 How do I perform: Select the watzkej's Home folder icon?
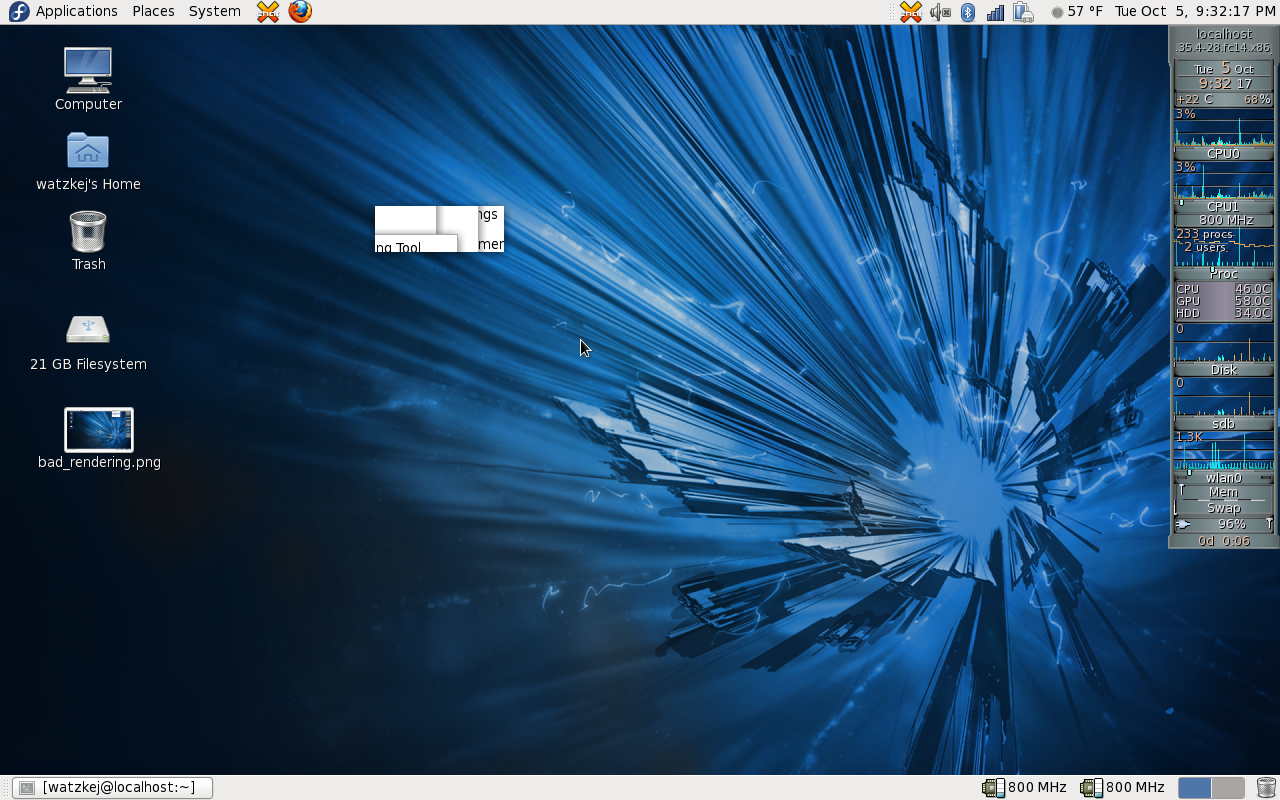88,160
